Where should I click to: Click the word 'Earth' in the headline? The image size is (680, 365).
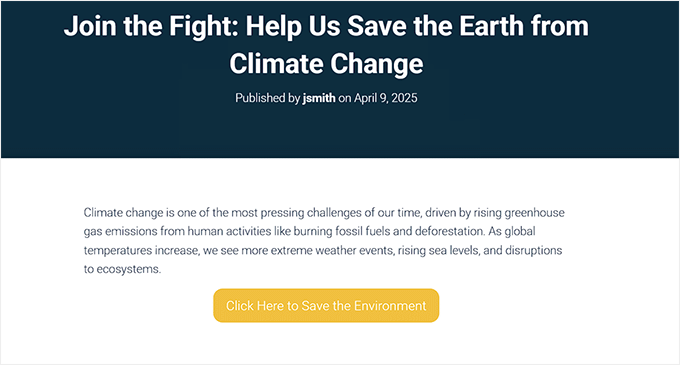[x=492, y=26]
